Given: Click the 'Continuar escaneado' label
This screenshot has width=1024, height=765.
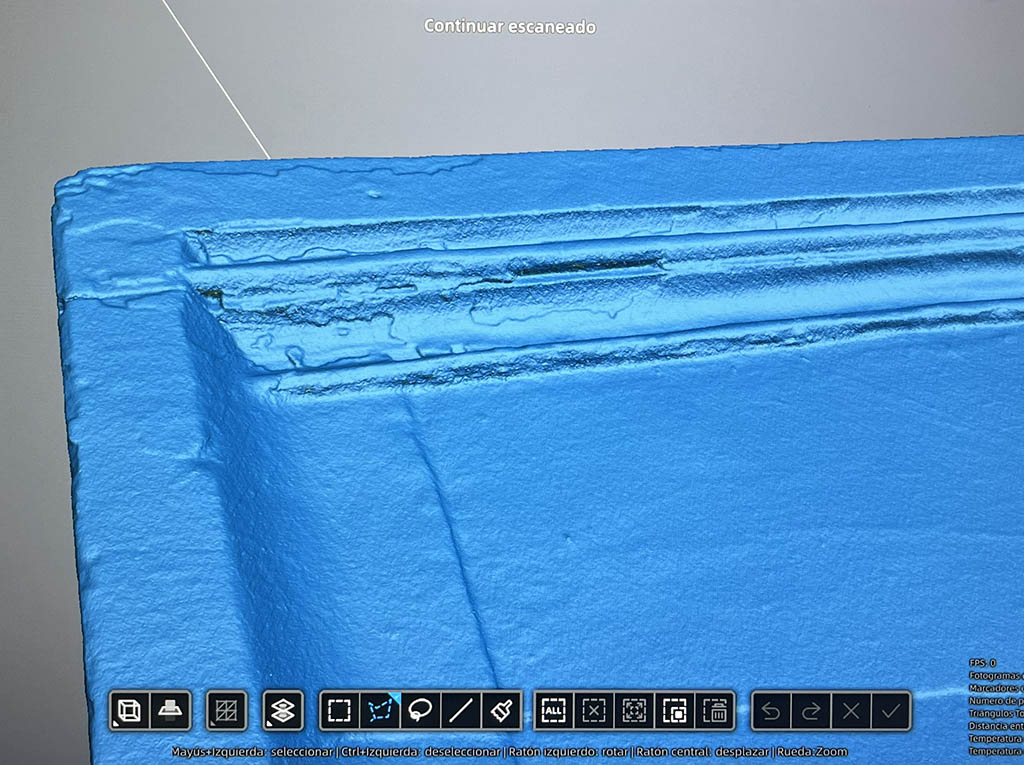Looking at the screenshot, I should tap(510, 26).
